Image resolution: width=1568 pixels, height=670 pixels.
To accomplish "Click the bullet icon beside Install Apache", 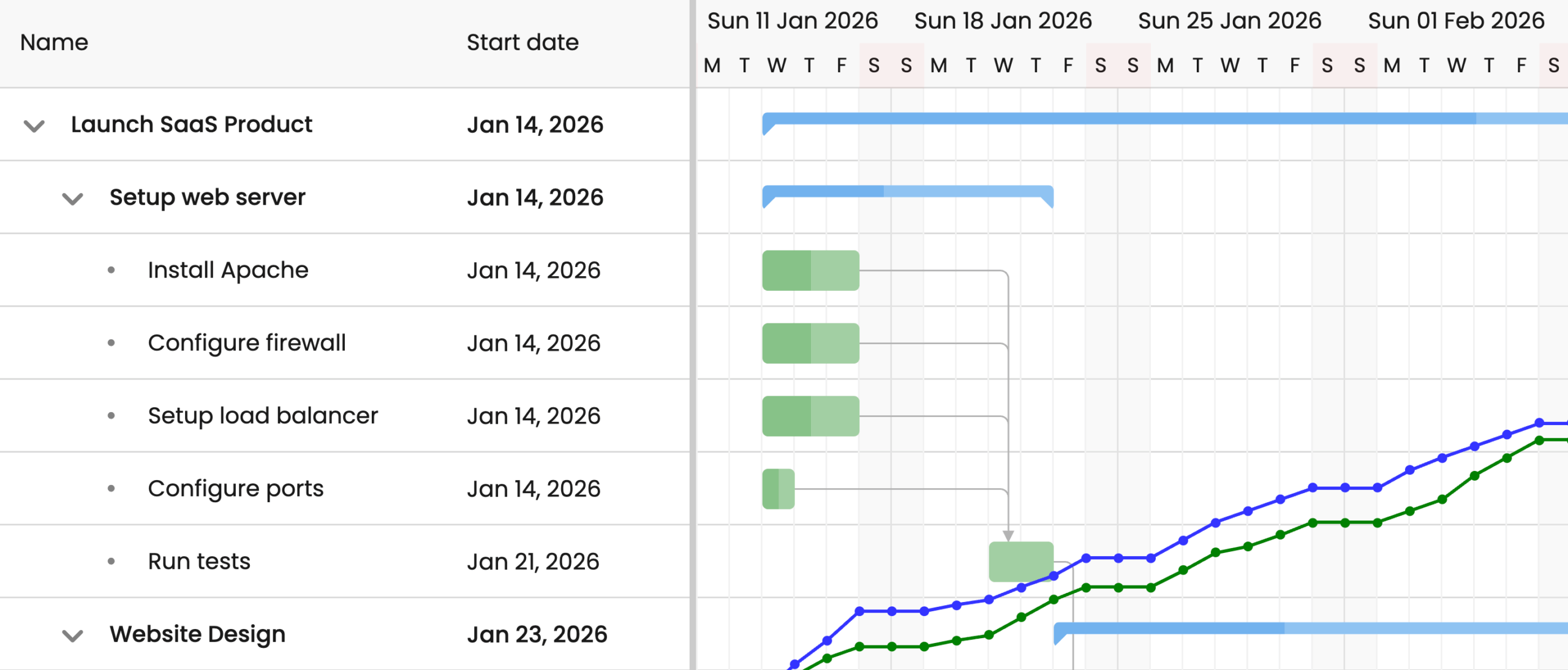I will (112, 270).
